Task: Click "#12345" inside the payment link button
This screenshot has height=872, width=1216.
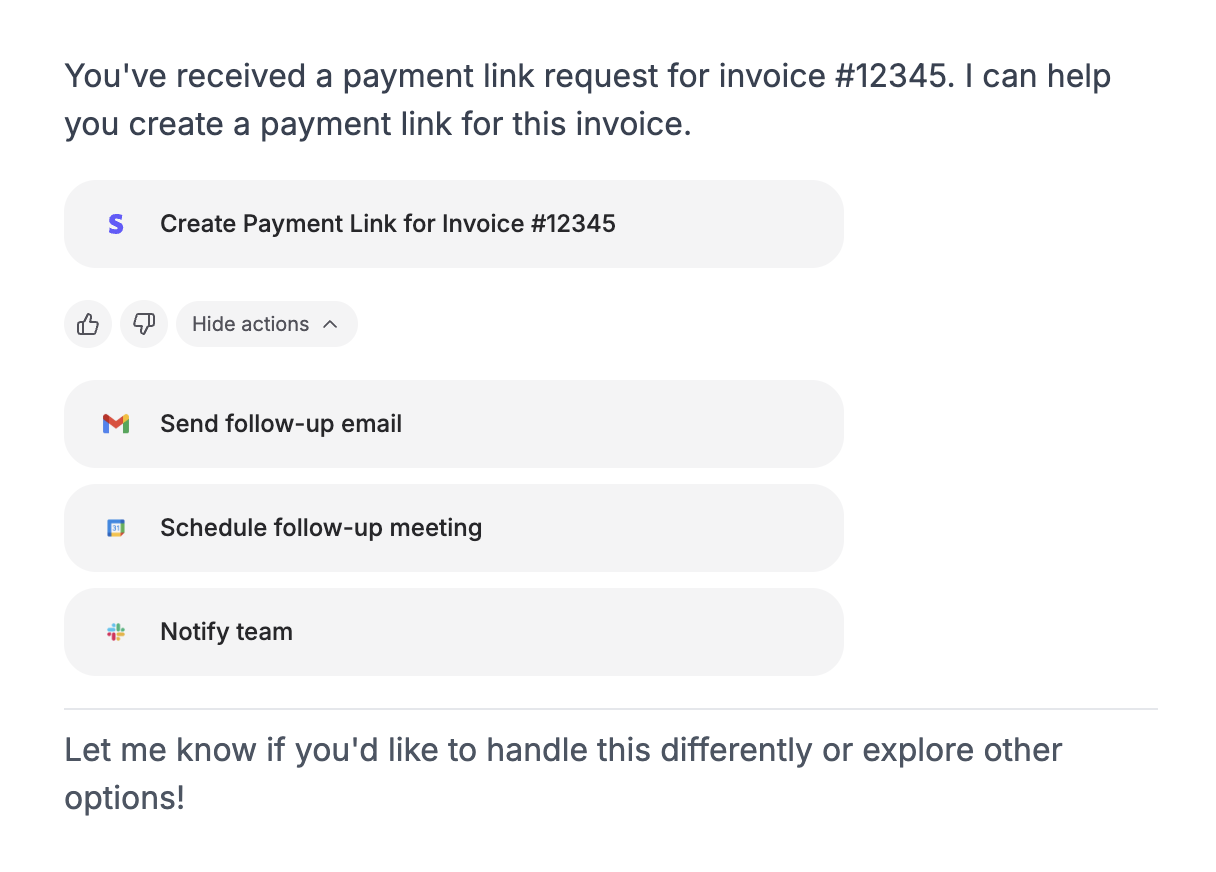Action: pyautogui.click(x=573, y=224)
